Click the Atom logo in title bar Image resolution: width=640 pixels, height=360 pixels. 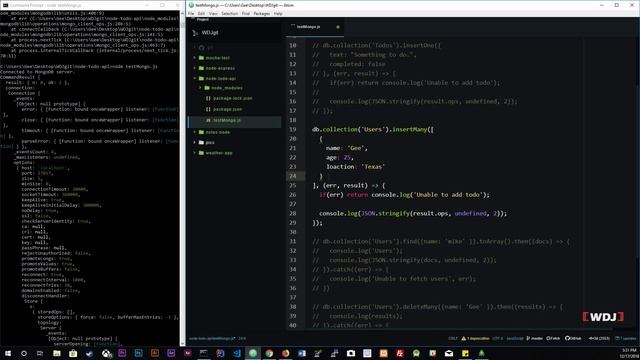(x=191, y=5)
